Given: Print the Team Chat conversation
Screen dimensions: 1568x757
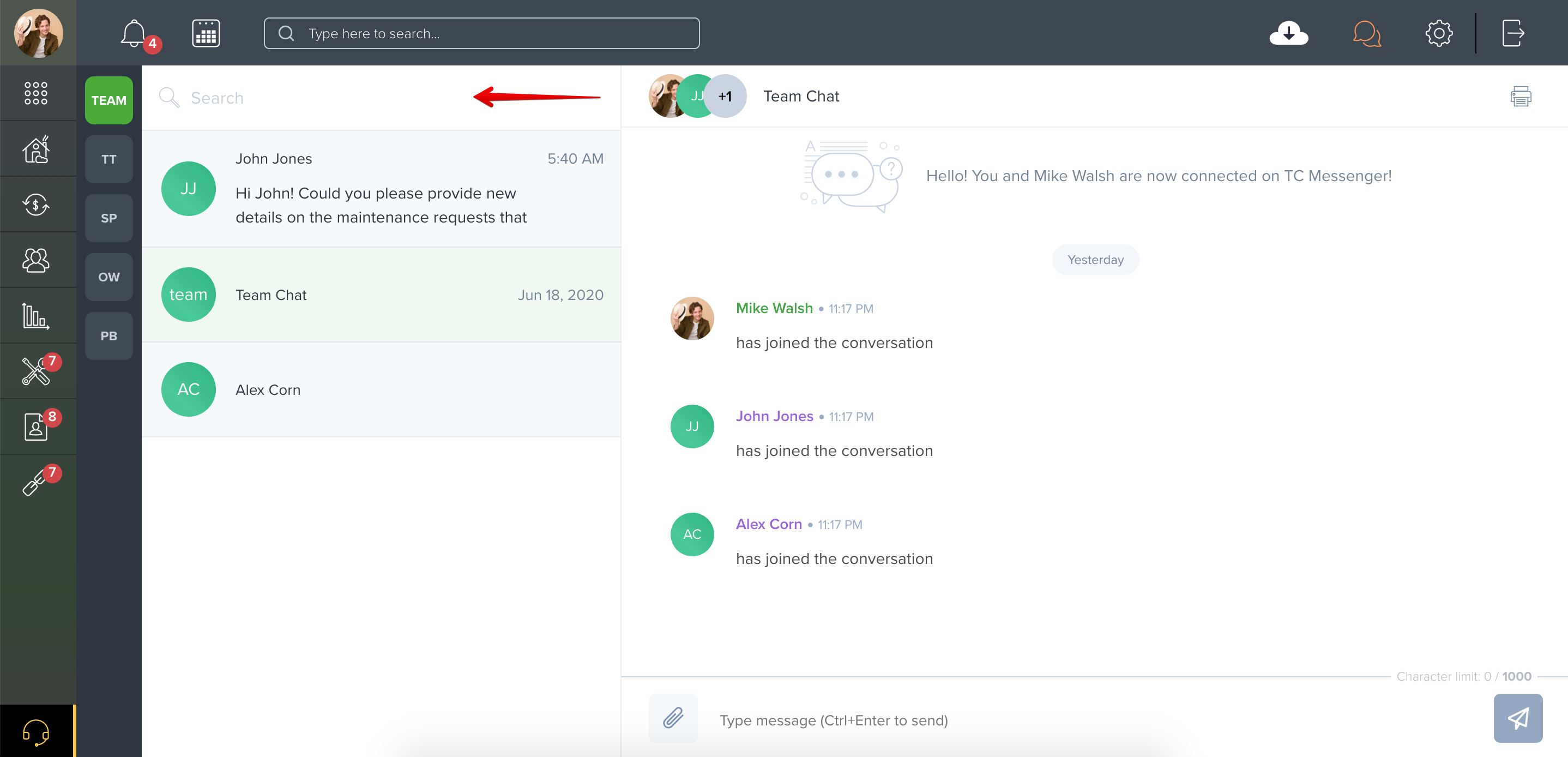Looking at the screenshot, I should coord(1521,96).
